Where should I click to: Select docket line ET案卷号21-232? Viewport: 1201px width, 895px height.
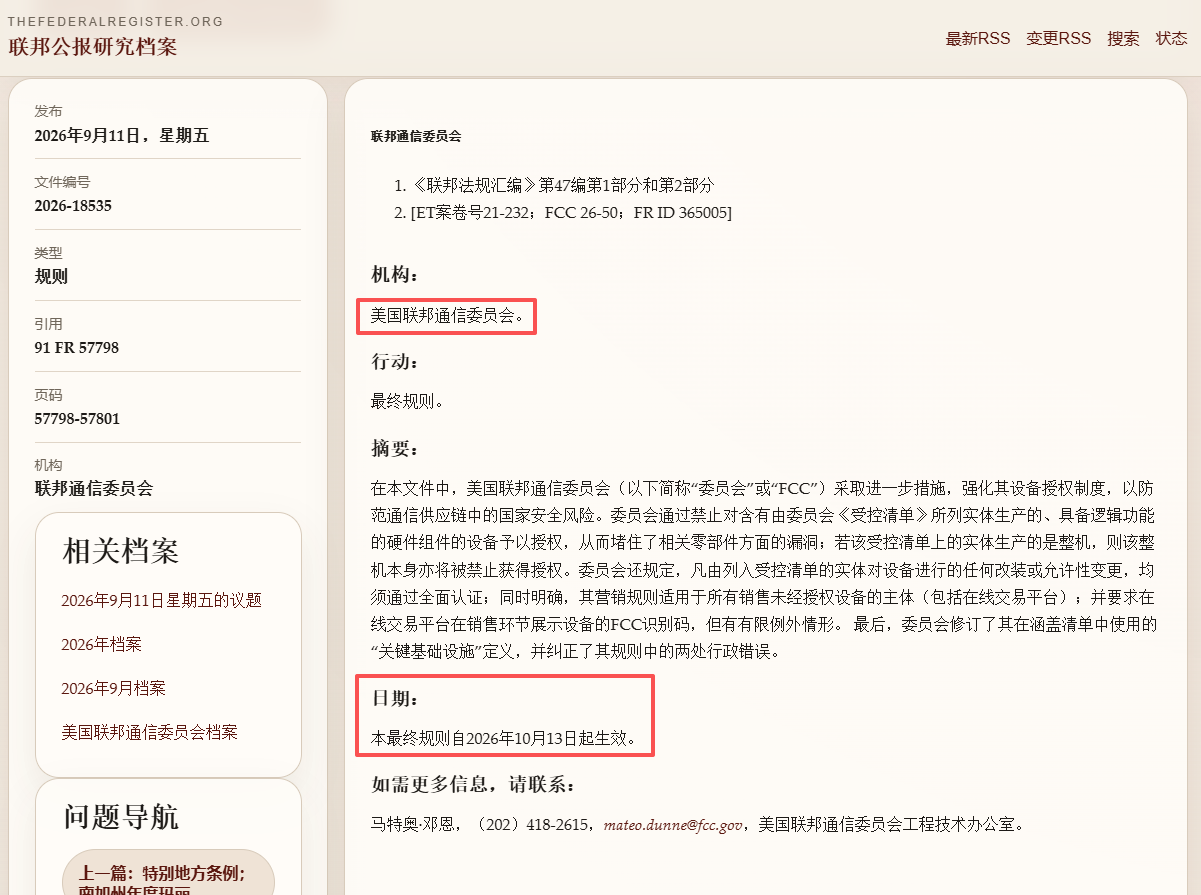[571, 212]
